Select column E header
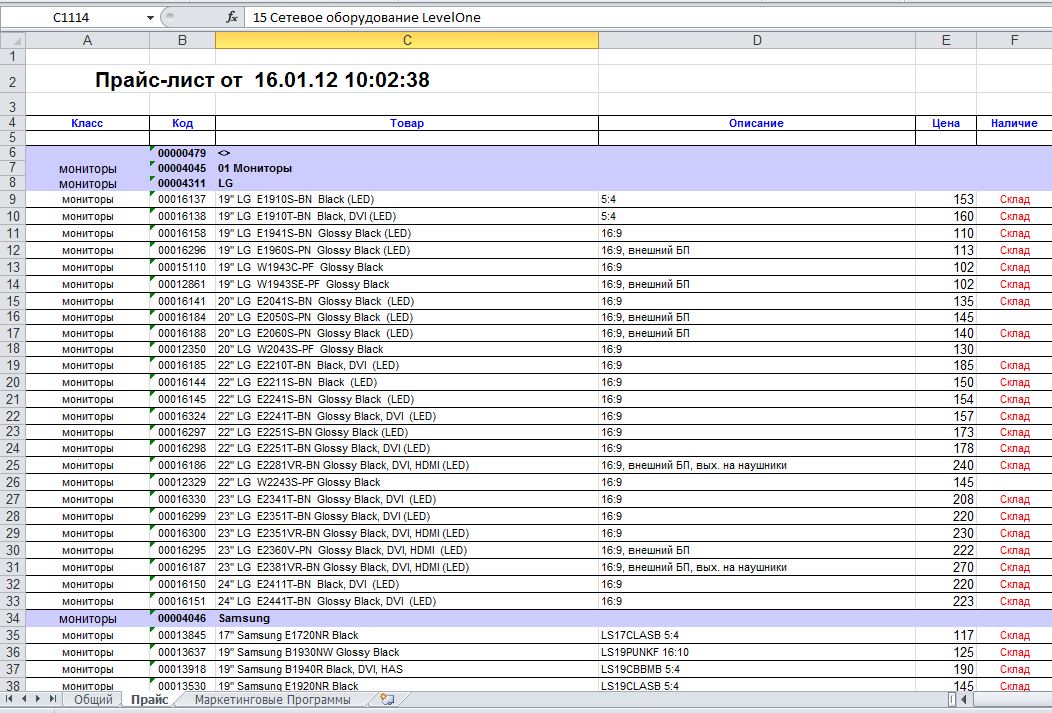The image size is (1052, 713). [945, 40]
